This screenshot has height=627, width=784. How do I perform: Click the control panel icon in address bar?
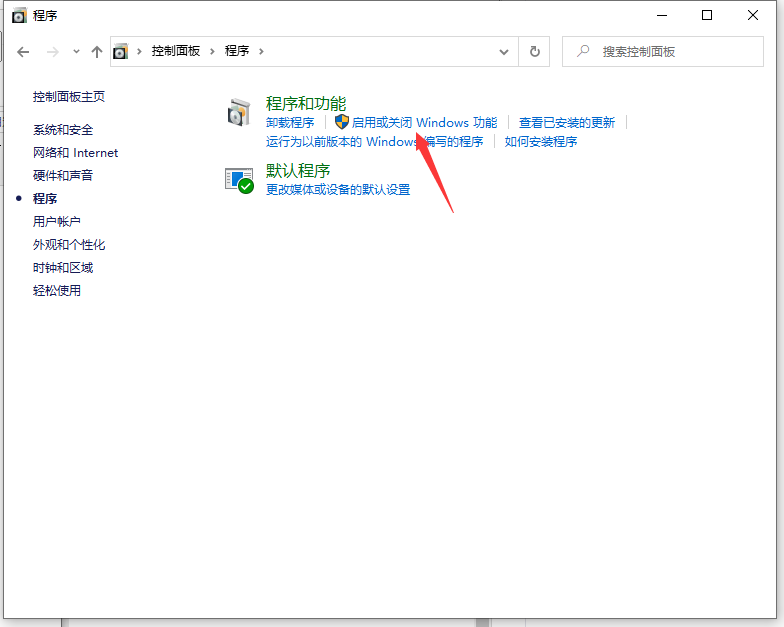pyautogui.click(x=121, y=51)
